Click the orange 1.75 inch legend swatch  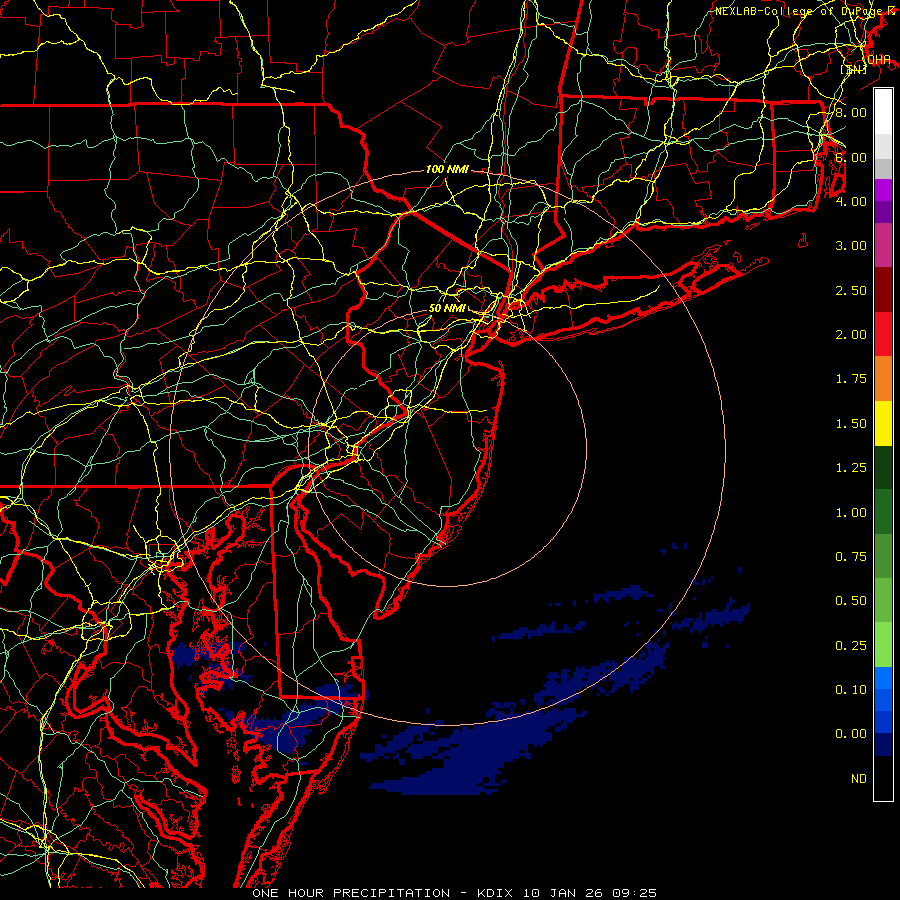pos(883,379)
